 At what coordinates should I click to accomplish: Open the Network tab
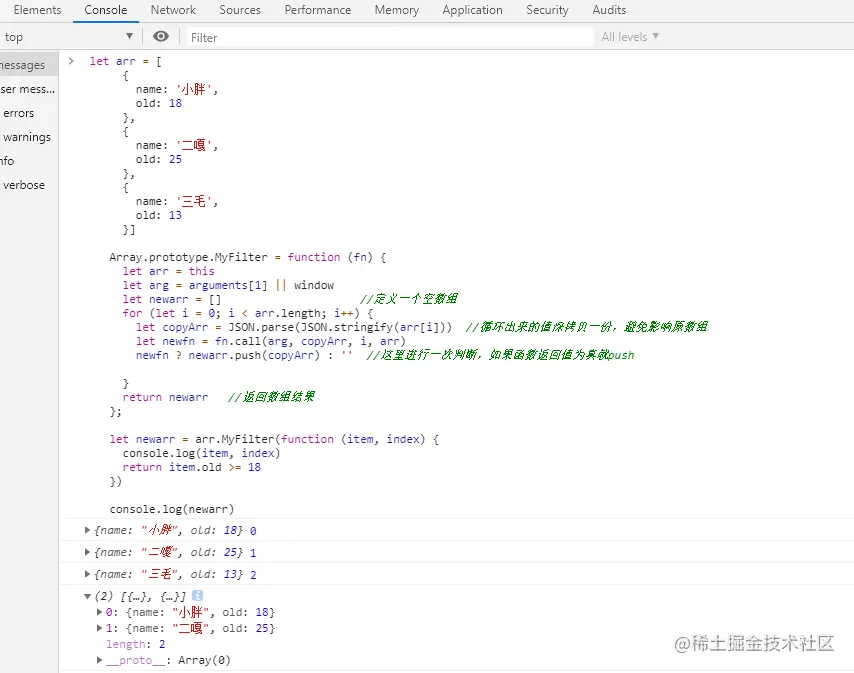[173, 10]
